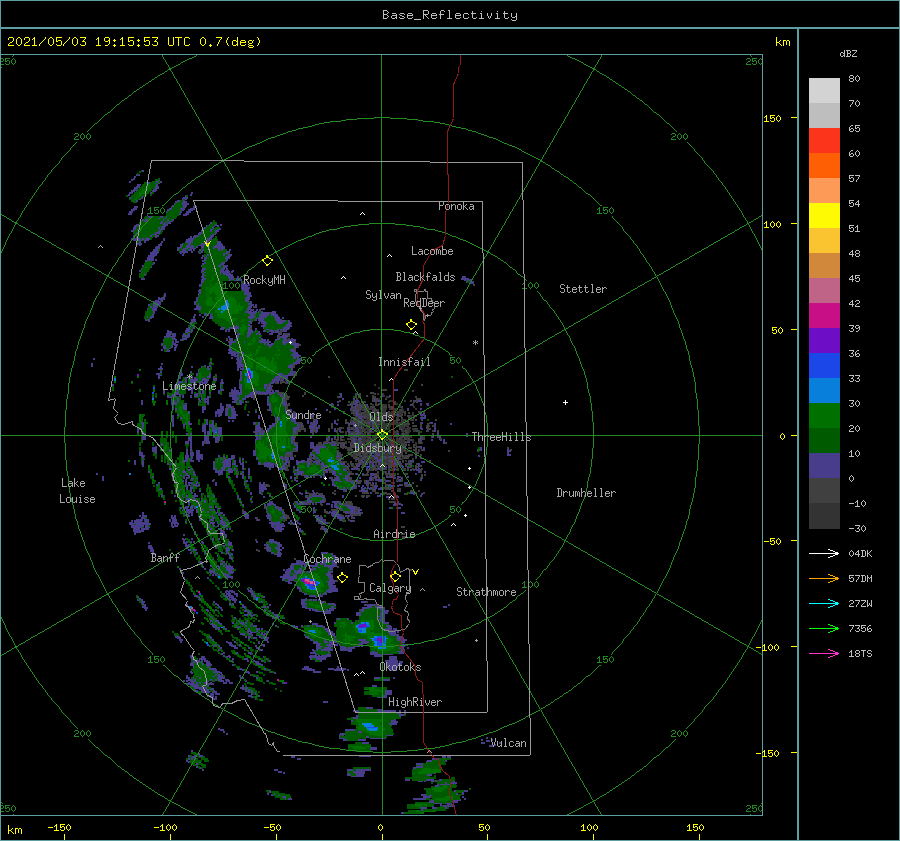Select the yellow diamond marker above Calgary label
Image resolution: width=900 pixels, height=841 pixels.
pyautogui.click(x=395, y=576)
